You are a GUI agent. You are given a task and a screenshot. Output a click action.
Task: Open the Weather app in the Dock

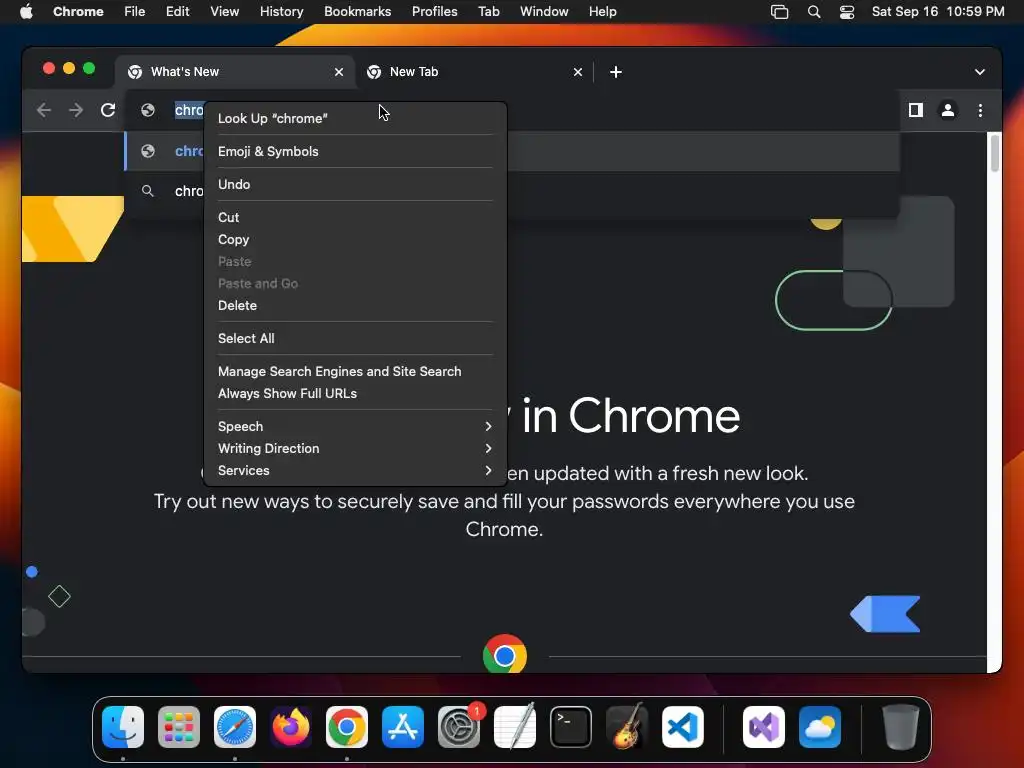click(820, 727)
